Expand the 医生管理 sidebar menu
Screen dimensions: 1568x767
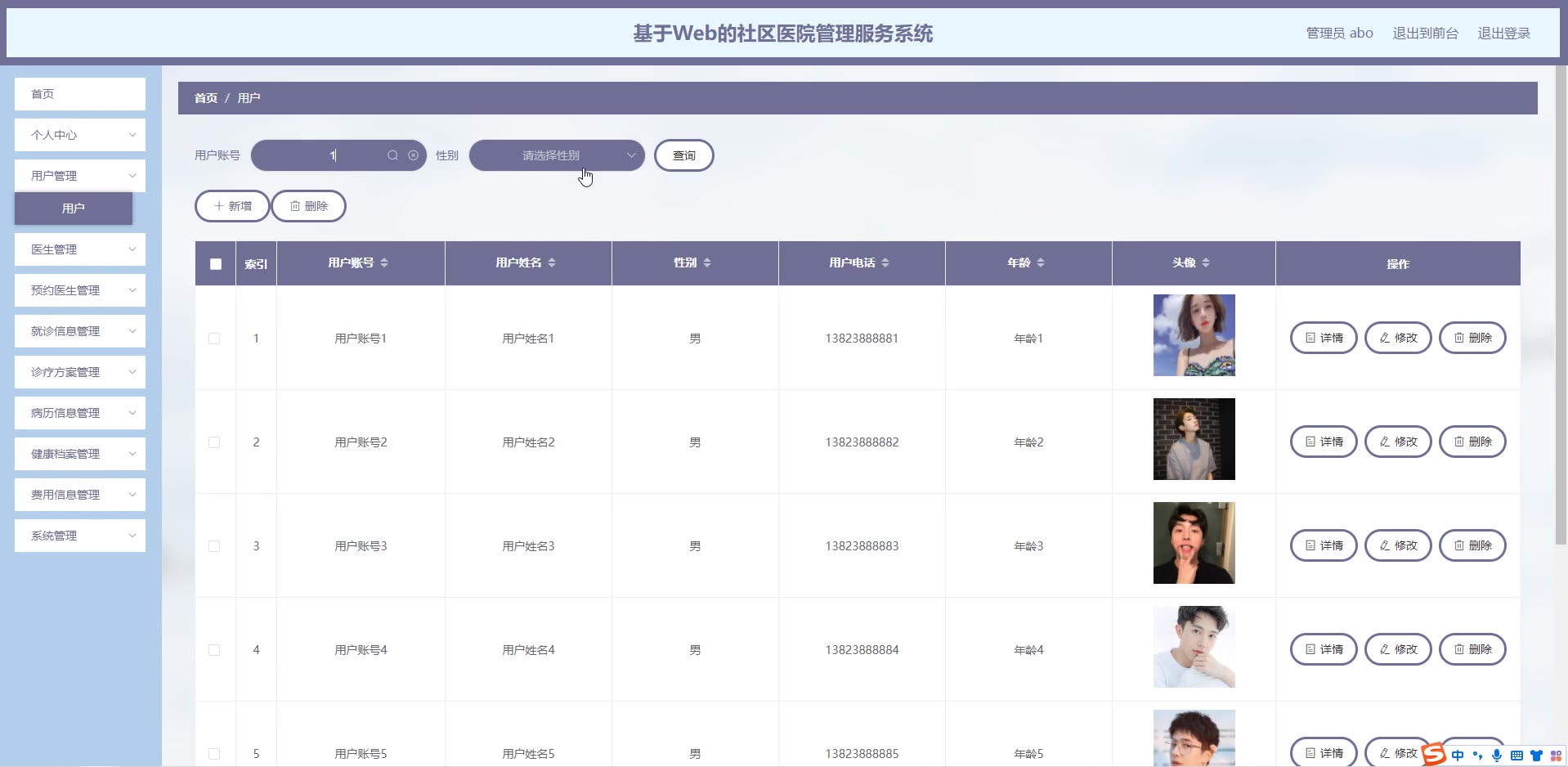pos(80,249)
